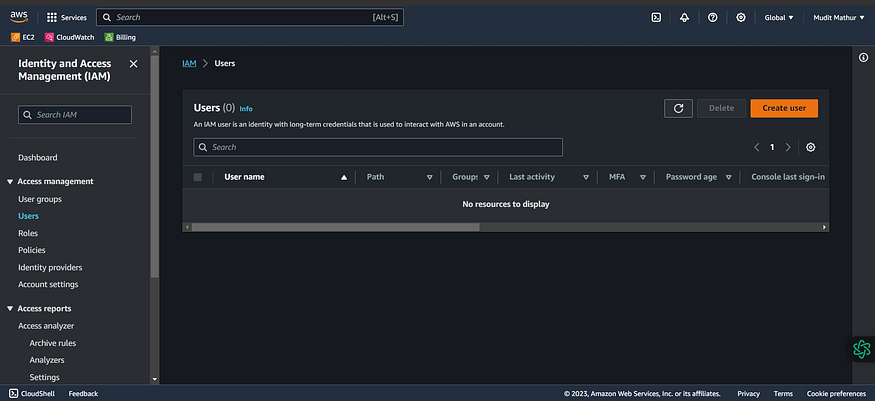This screenshot has width=875, height=401.
Task: Open the Terms link in footer
Action: [x=783, y=394]
